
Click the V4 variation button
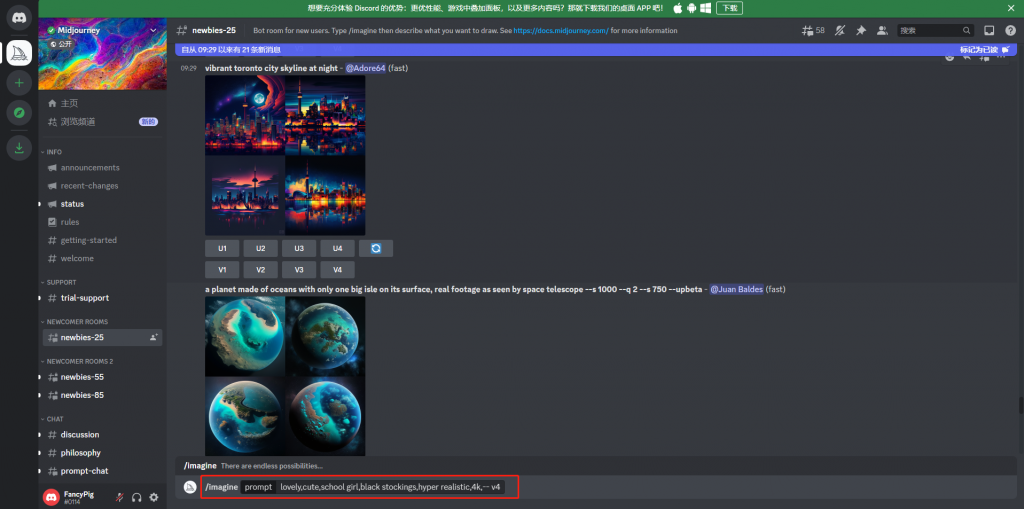[338, 270]
